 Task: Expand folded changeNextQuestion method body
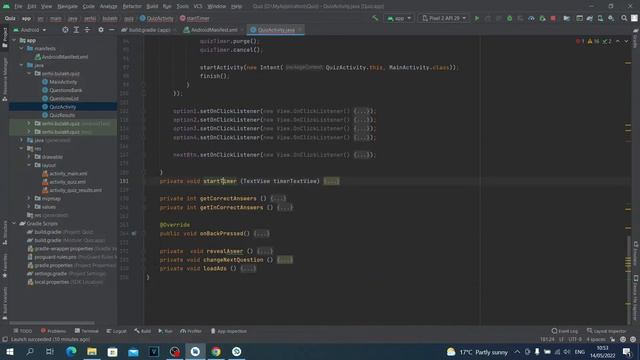pyautogui.click(x=285, y=260)
